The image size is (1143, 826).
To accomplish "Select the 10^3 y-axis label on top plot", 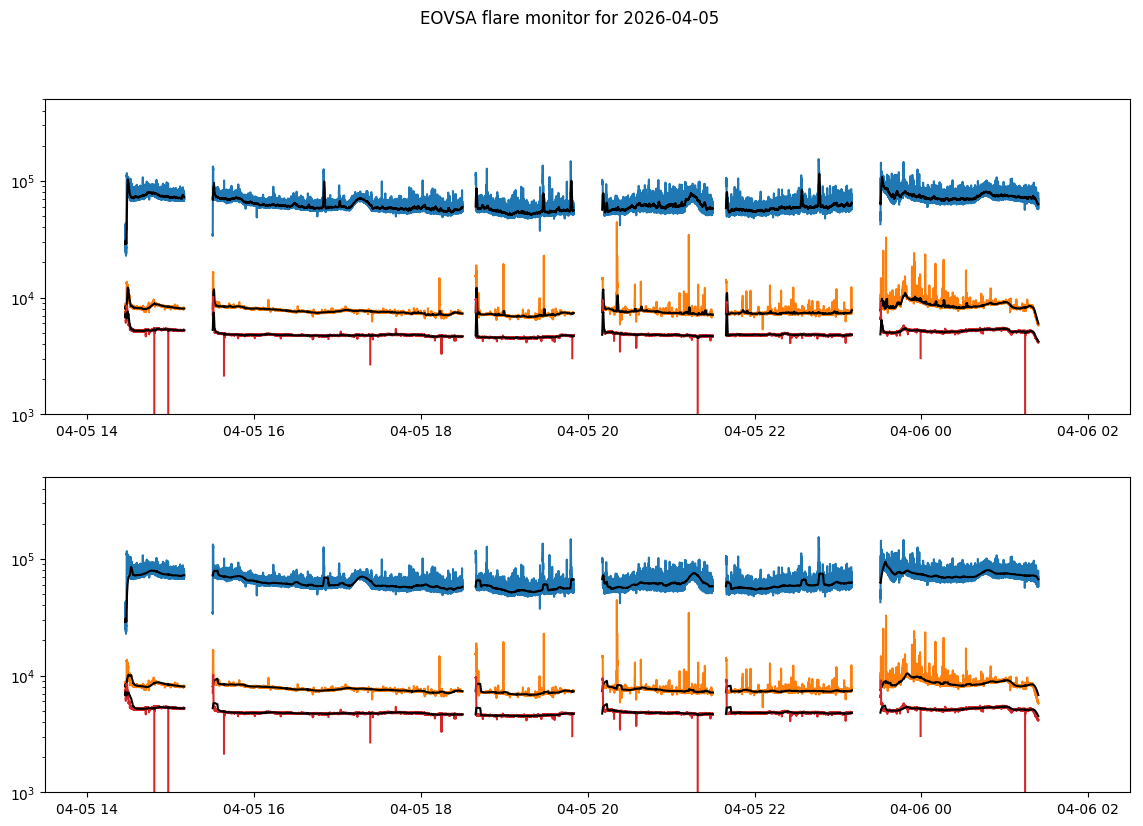I will 26,415.
